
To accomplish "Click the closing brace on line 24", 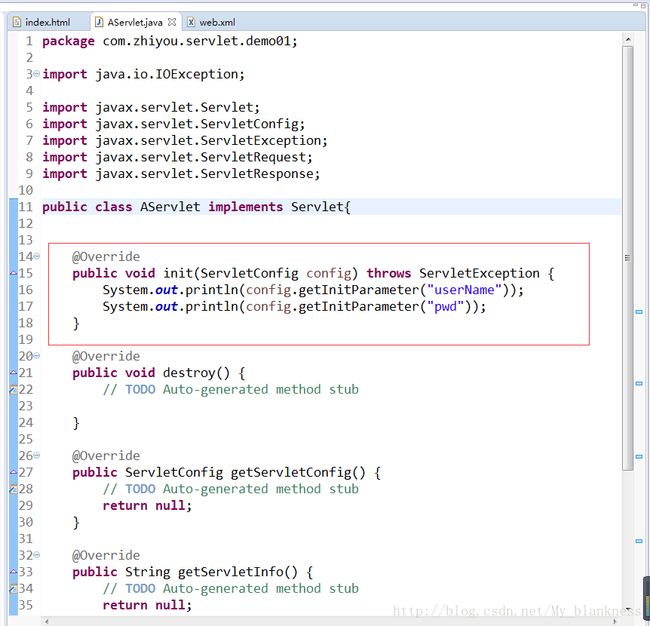I will point(76,422).
